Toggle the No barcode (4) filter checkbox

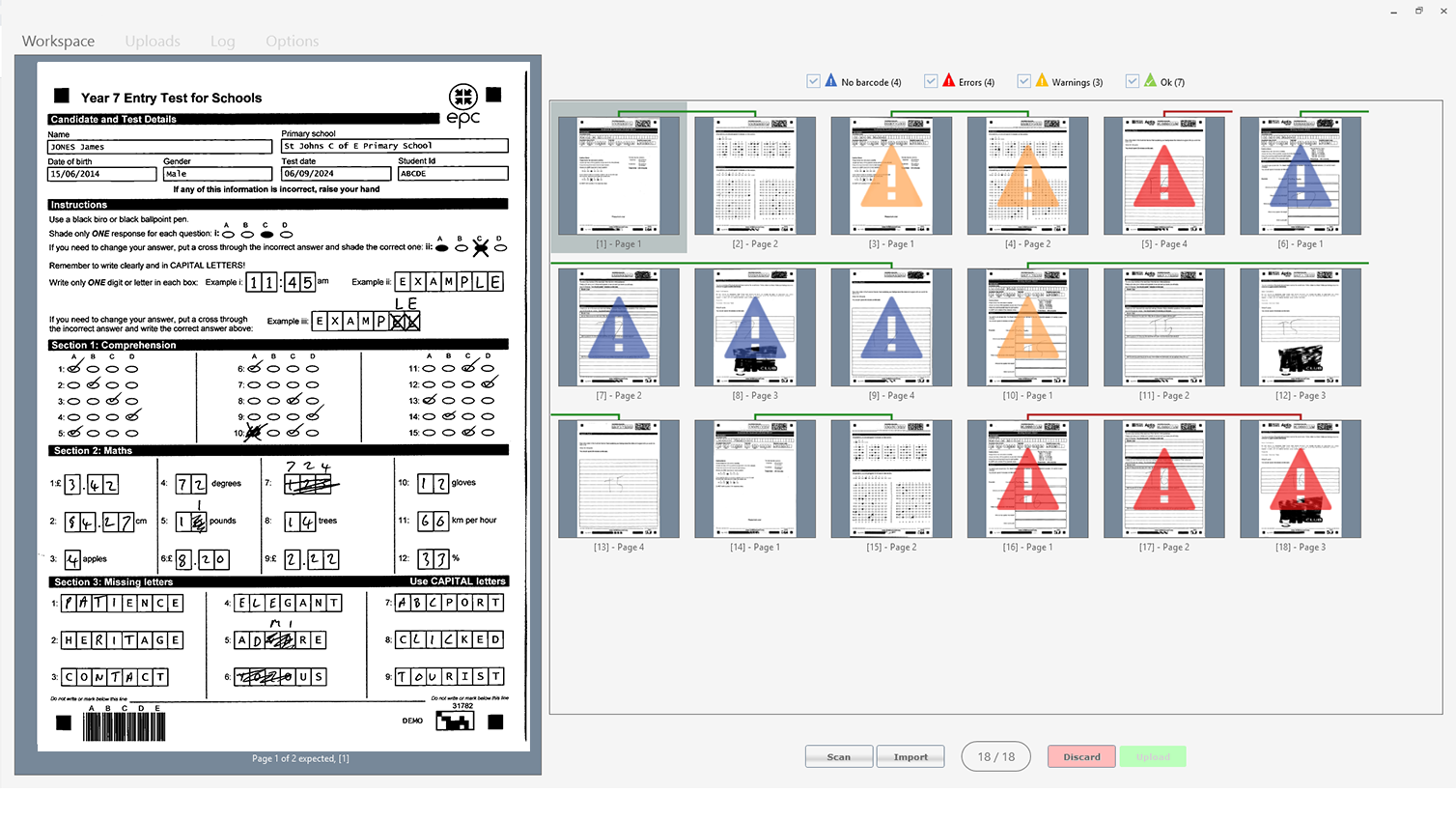pos(813,81)
